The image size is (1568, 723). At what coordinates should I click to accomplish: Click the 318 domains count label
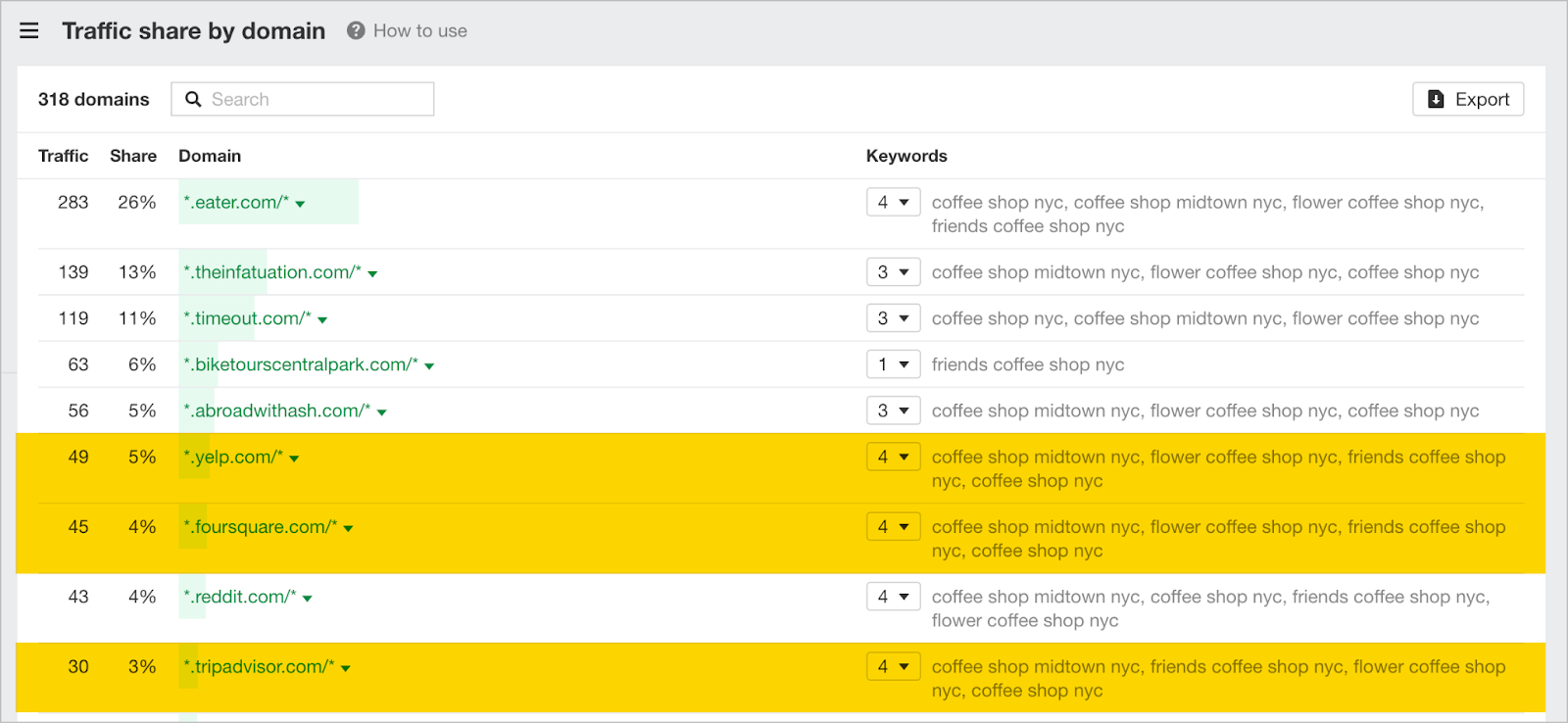click(x=94, y=99)
